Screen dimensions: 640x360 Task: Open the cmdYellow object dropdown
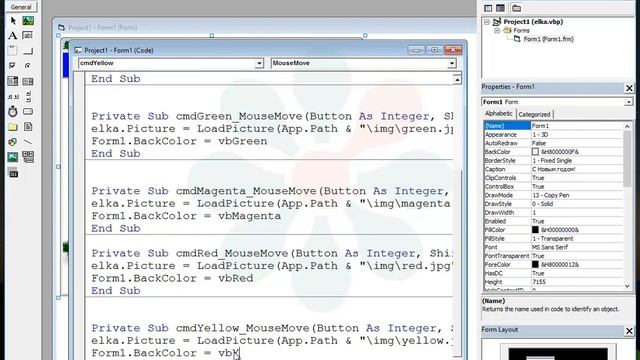[259, 63]
